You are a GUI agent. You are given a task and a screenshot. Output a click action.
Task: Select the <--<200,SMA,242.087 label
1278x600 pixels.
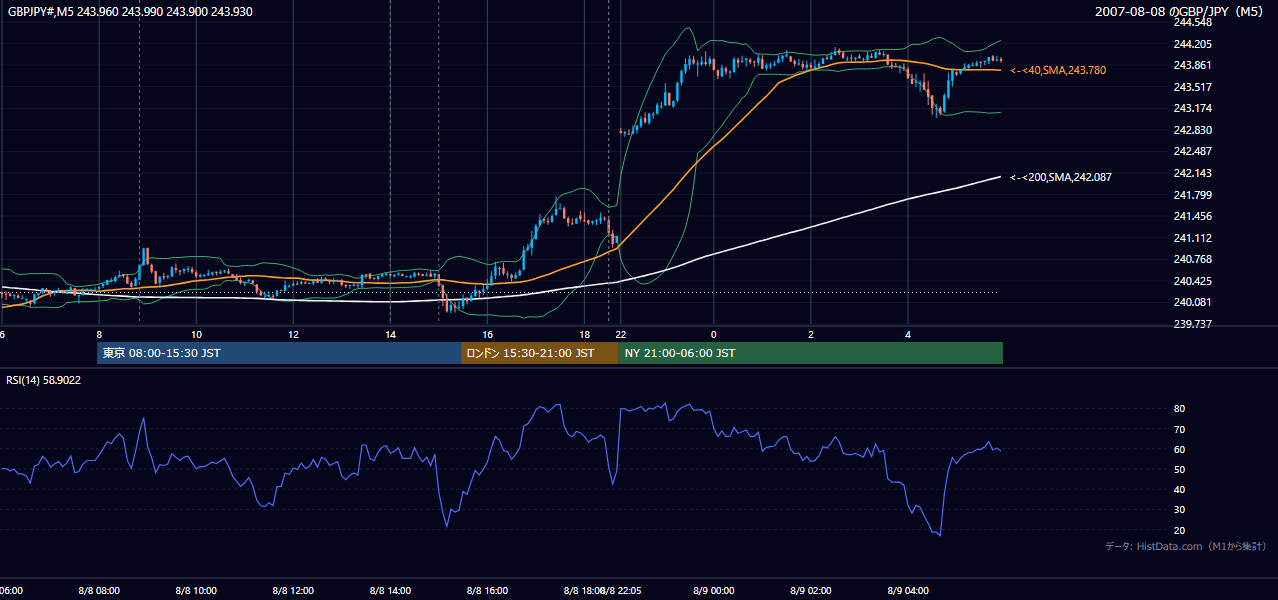click(1061, 177)
